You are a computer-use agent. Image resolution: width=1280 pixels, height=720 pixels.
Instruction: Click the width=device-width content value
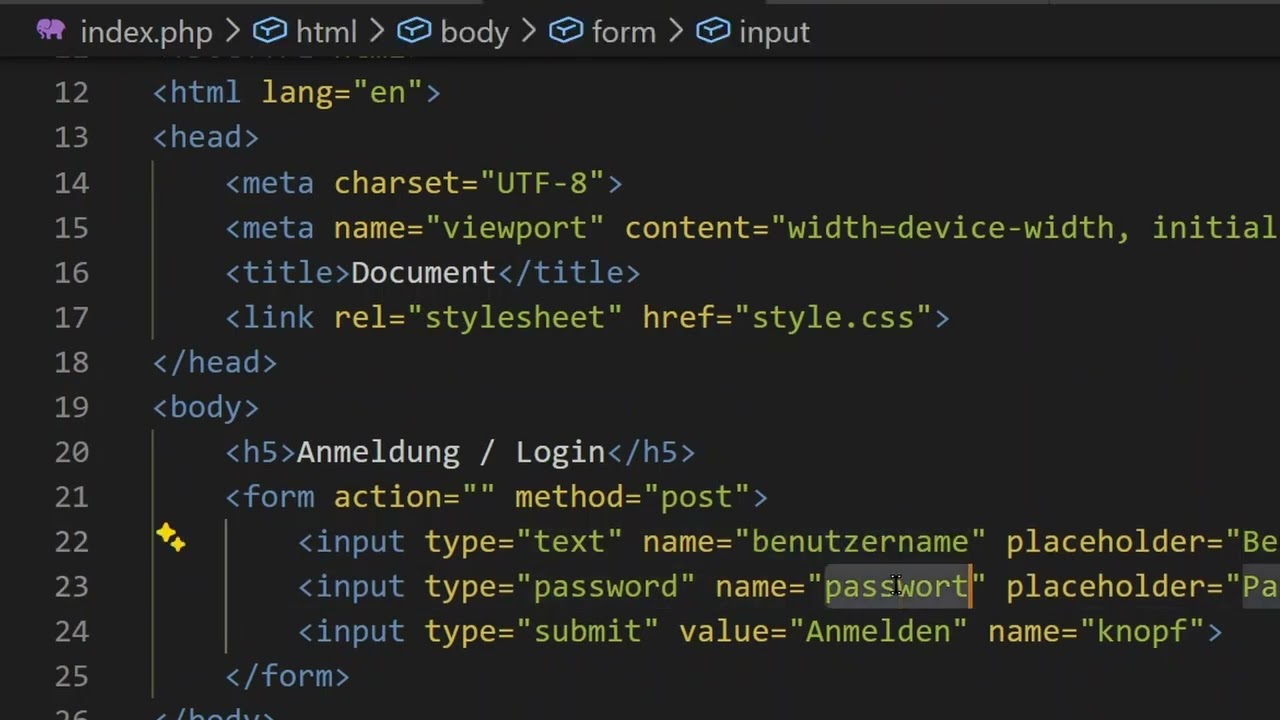(950, 228)
